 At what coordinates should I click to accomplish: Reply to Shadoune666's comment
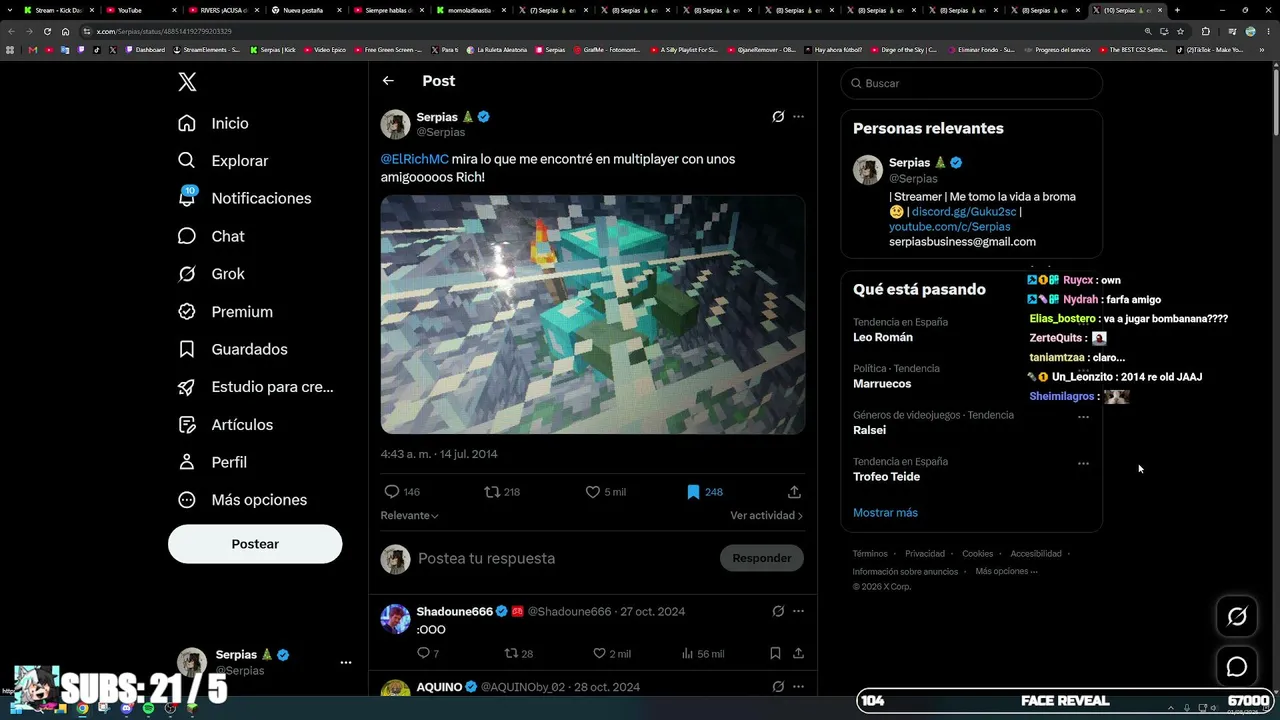(427, 654)
